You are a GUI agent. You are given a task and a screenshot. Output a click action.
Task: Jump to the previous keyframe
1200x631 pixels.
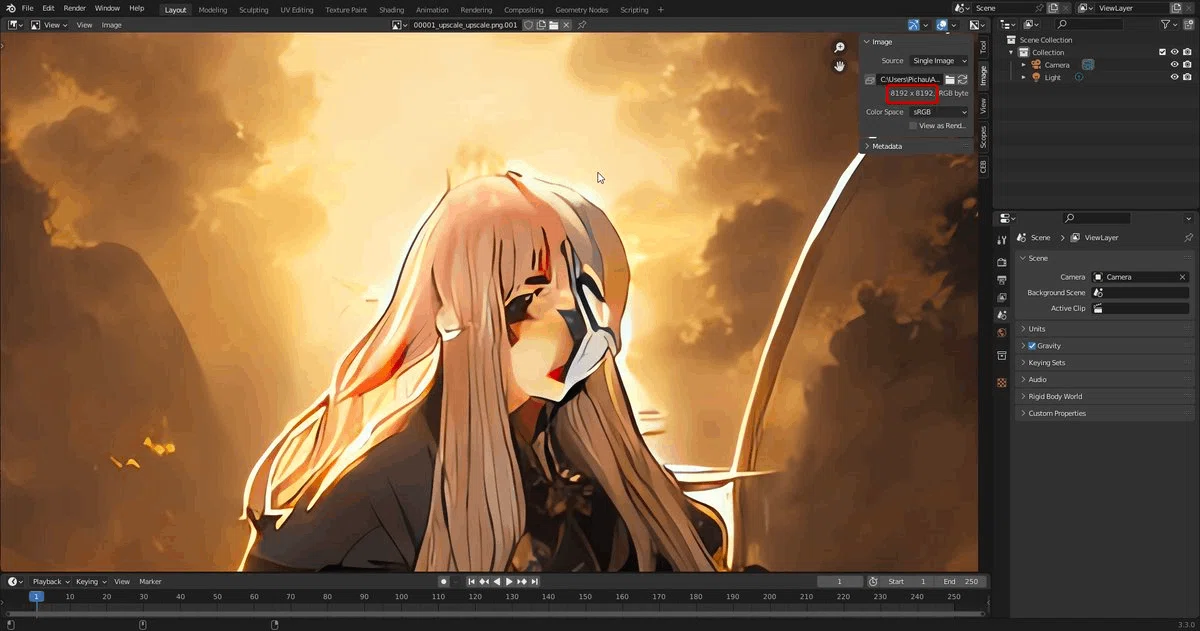[484, 582]
